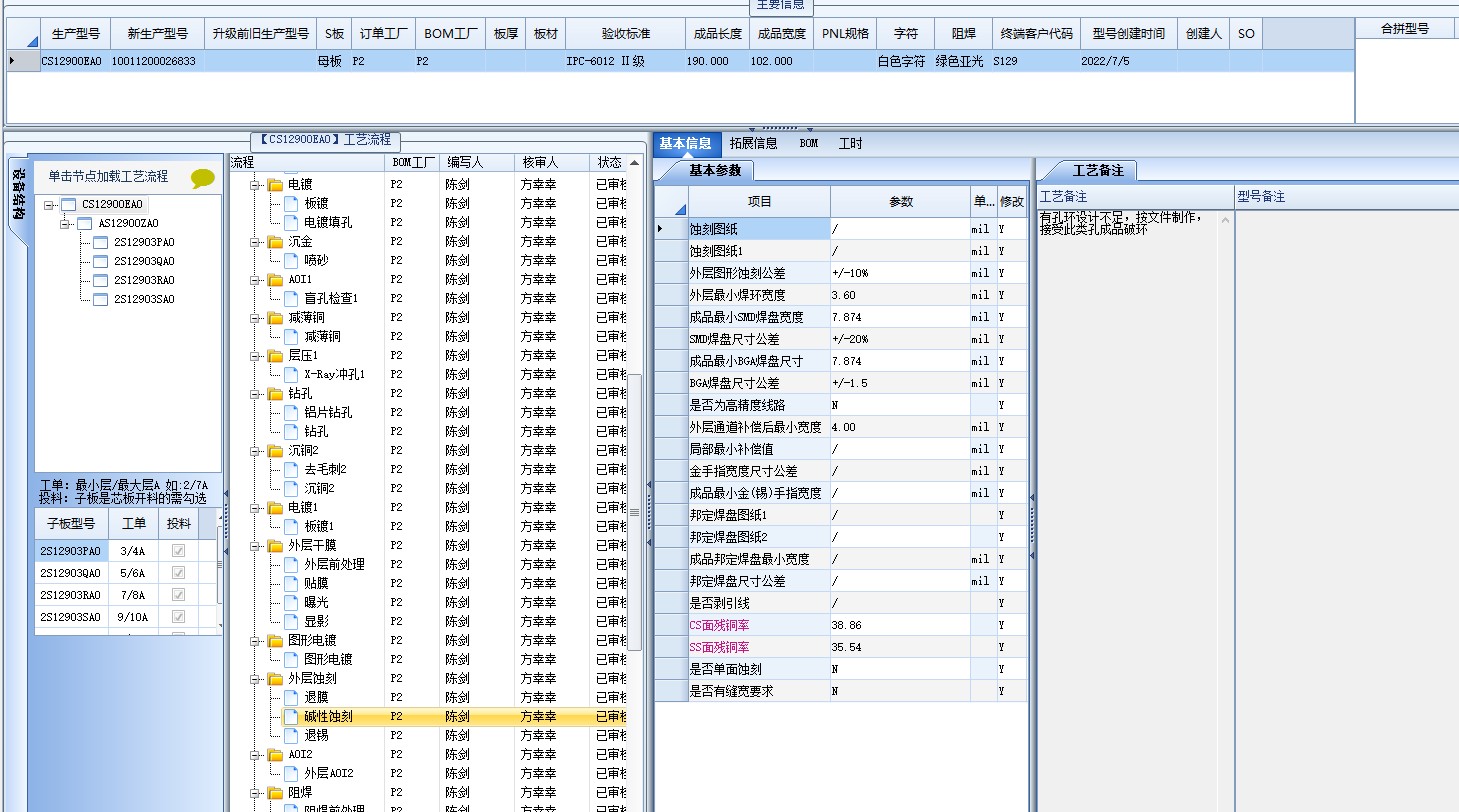Toggle 投料 checkbox for 2S12903RA0
This screenshot has width=1459, height=812.
pyautogui.click(x=178, y=595)
